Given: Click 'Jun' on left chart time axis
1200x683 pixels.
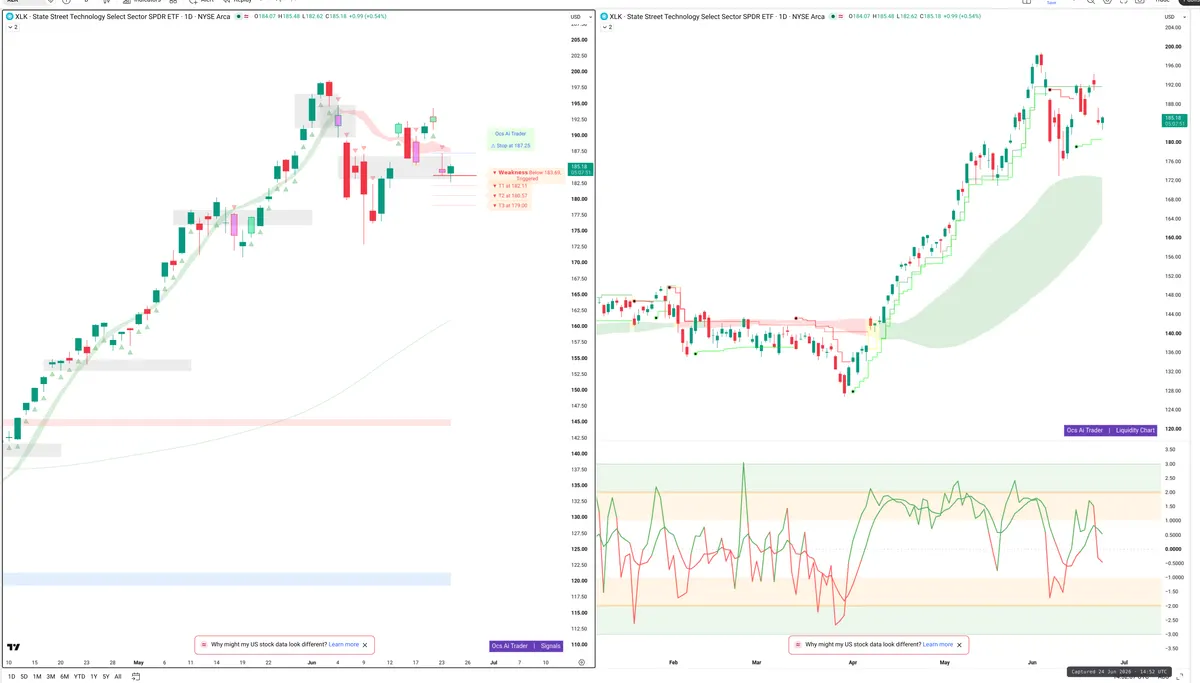Looking at the screenshot, I should [312, 662].
